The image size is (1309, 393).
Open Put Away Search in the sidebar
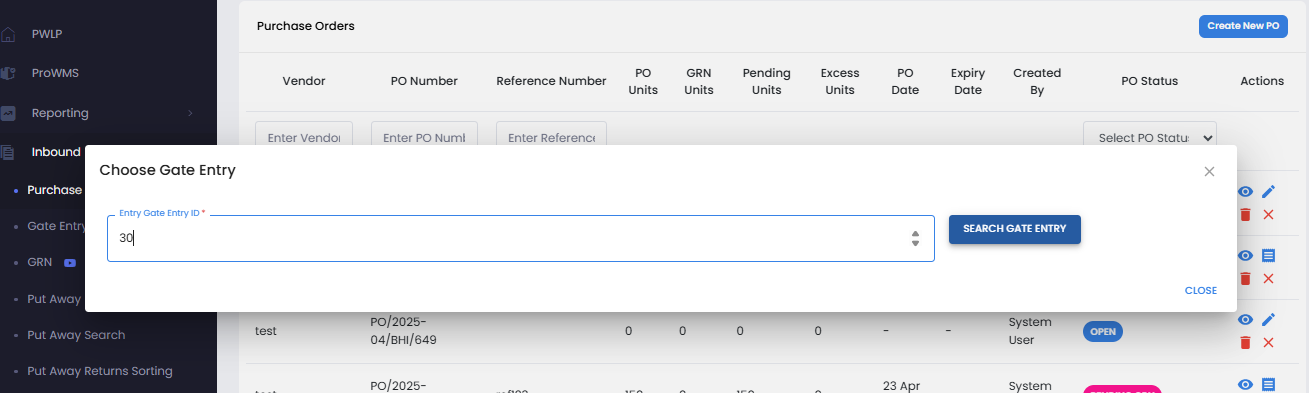[x=76, y=335]
